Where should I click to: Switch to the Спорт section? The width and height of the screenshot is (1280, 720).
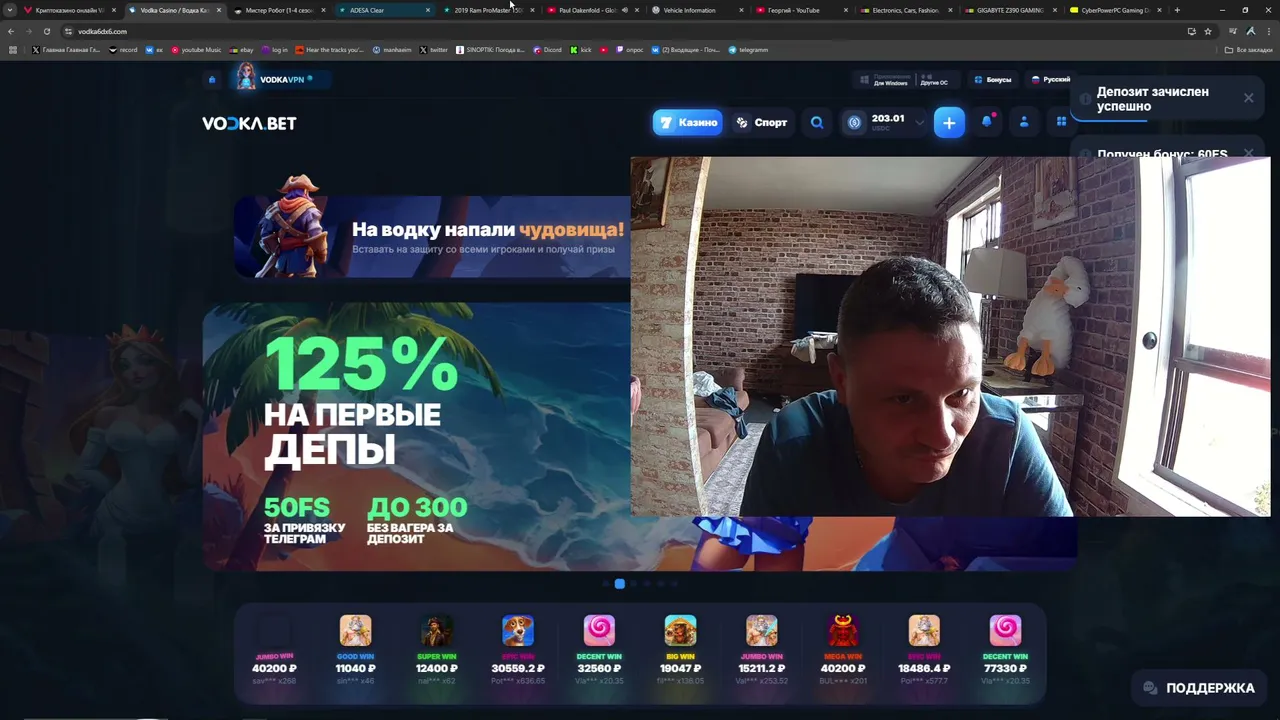(x=762, y=123)
